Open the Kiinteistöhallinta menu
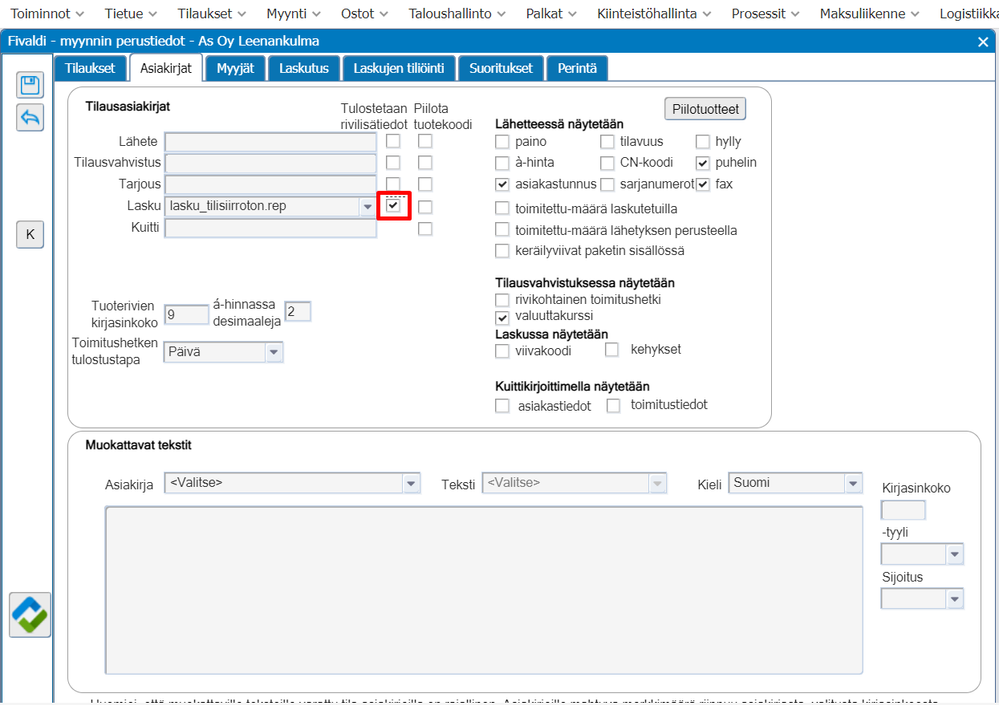Image resolution: width=999 pixels, height=705 pixels. pyautogui.click(x=654, y=13)
